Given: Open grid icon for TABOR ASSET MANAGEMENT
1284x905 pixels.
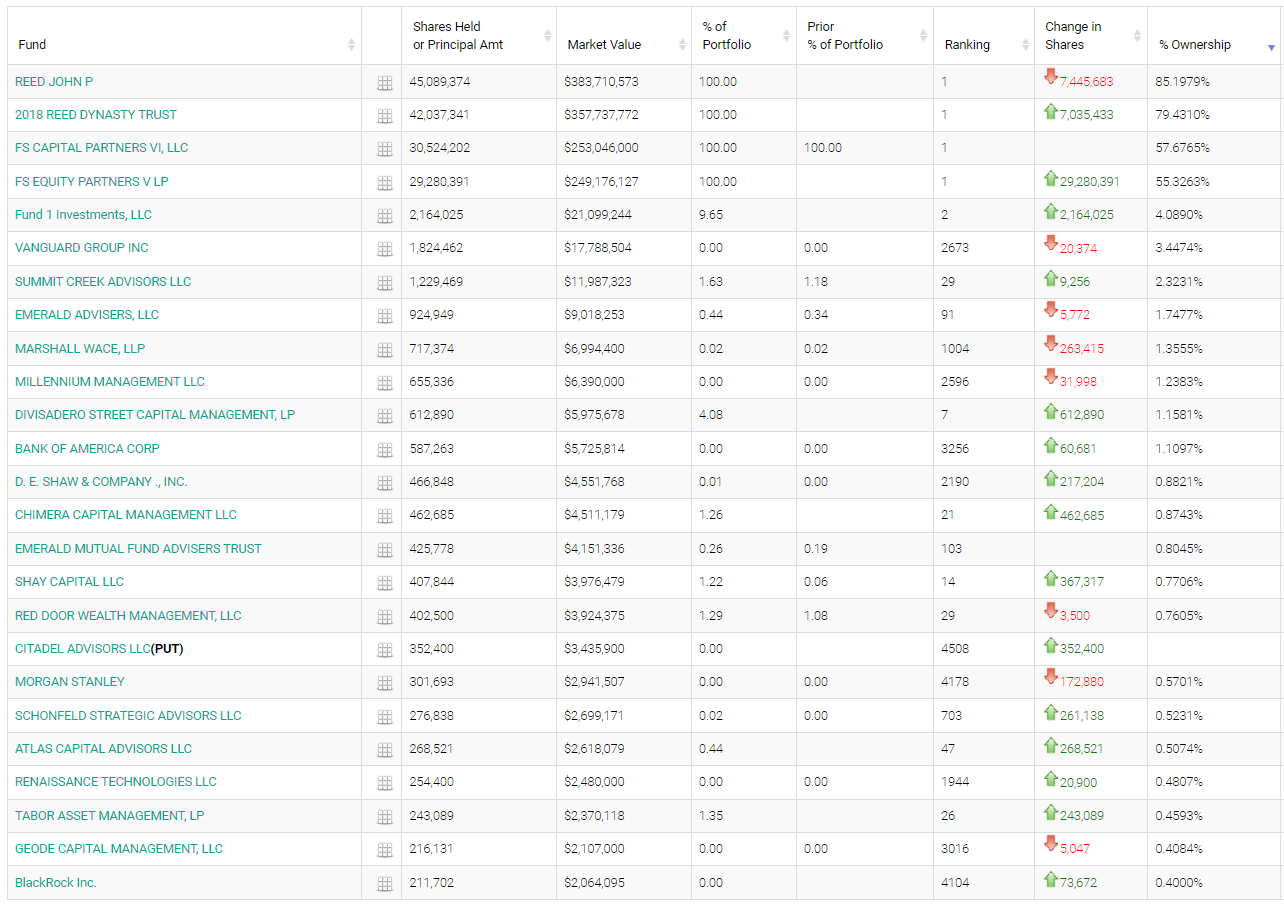Looking at the screenshot, I should point(385,818).
